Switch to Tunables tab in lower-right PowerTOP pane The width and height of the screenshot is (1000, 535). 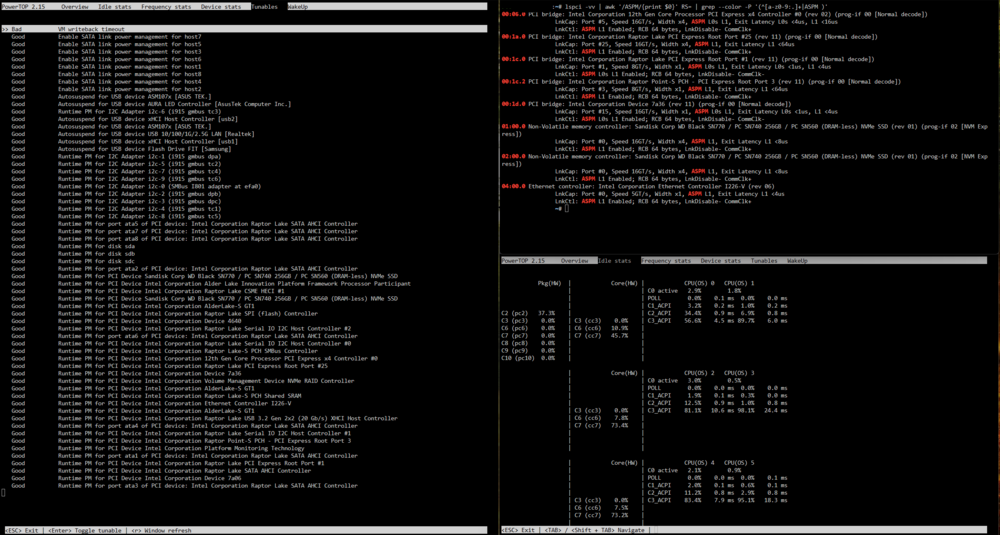tap(764, 261)
